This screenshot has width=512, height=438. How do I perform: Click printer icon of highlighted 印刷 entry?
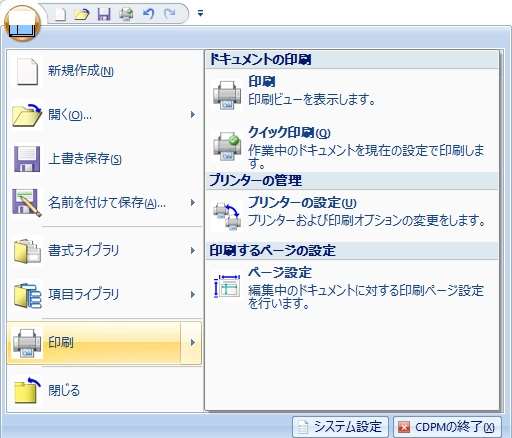(x=27, y=343)
